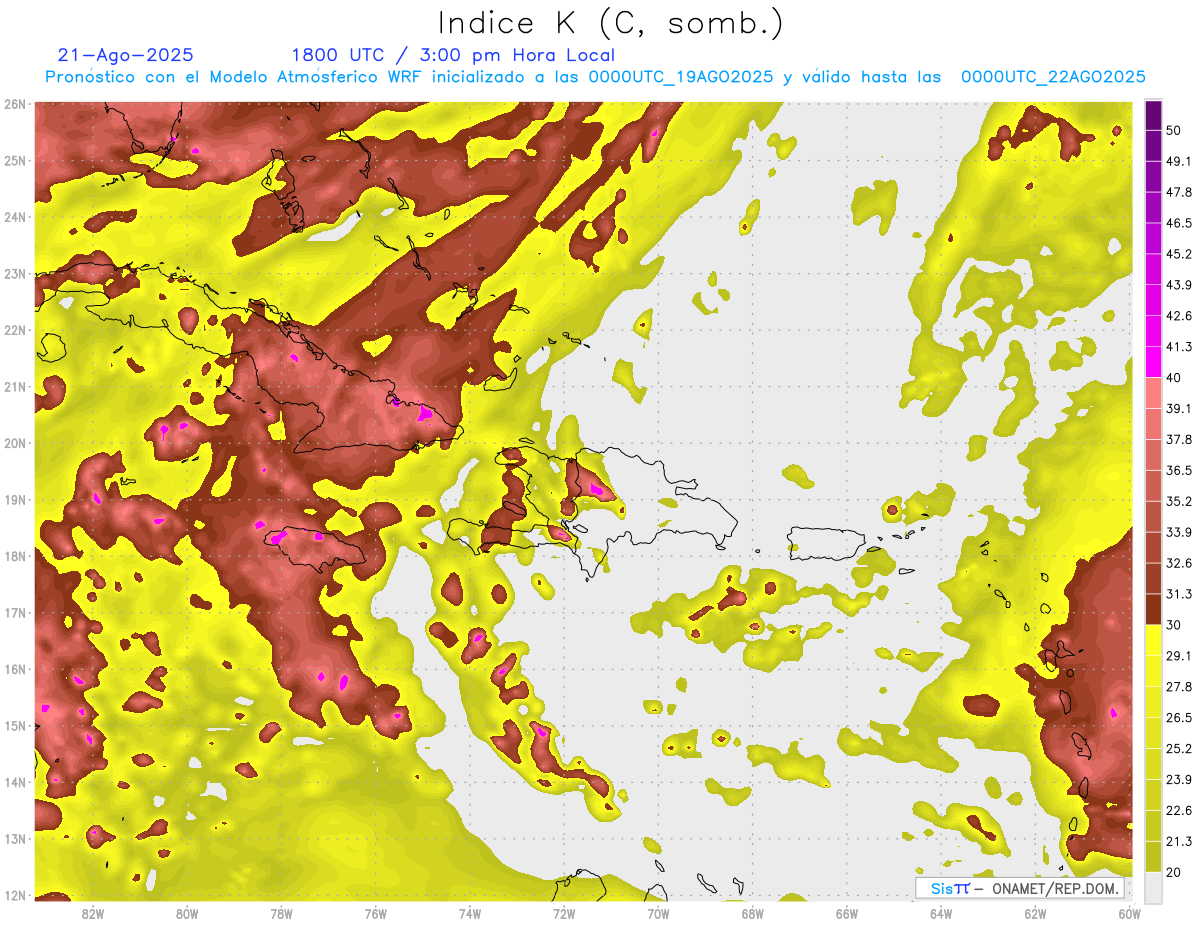Click the longitude label "74W"
Image resolution: width=1200 pixels, height=927 pixels.
coord(470,913)
